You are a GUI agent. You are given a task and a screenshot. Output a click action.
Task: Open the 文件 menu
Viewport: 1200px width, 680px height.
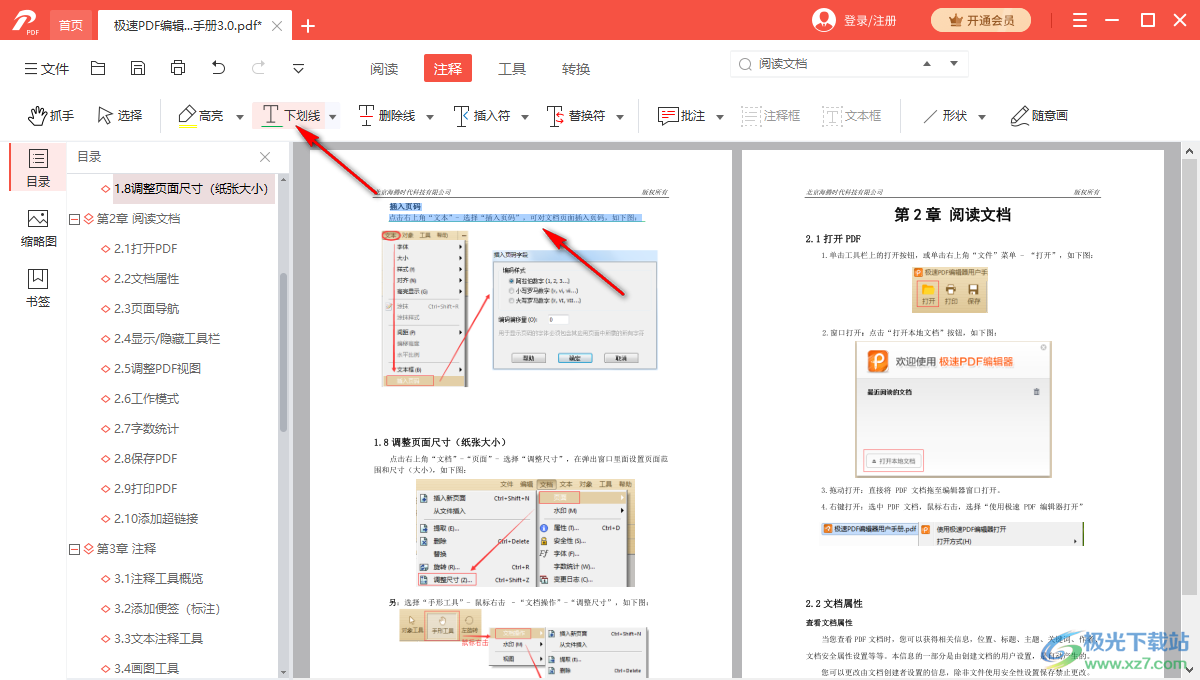pos(47,69)
